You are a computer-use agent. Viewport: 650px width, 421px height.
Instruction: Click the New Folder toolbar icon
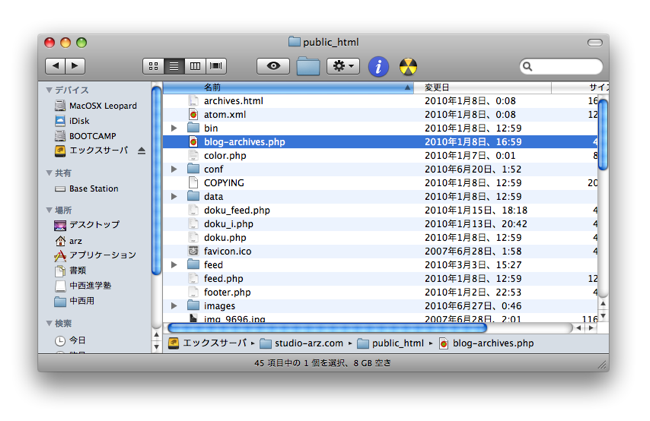pos(308,66)
